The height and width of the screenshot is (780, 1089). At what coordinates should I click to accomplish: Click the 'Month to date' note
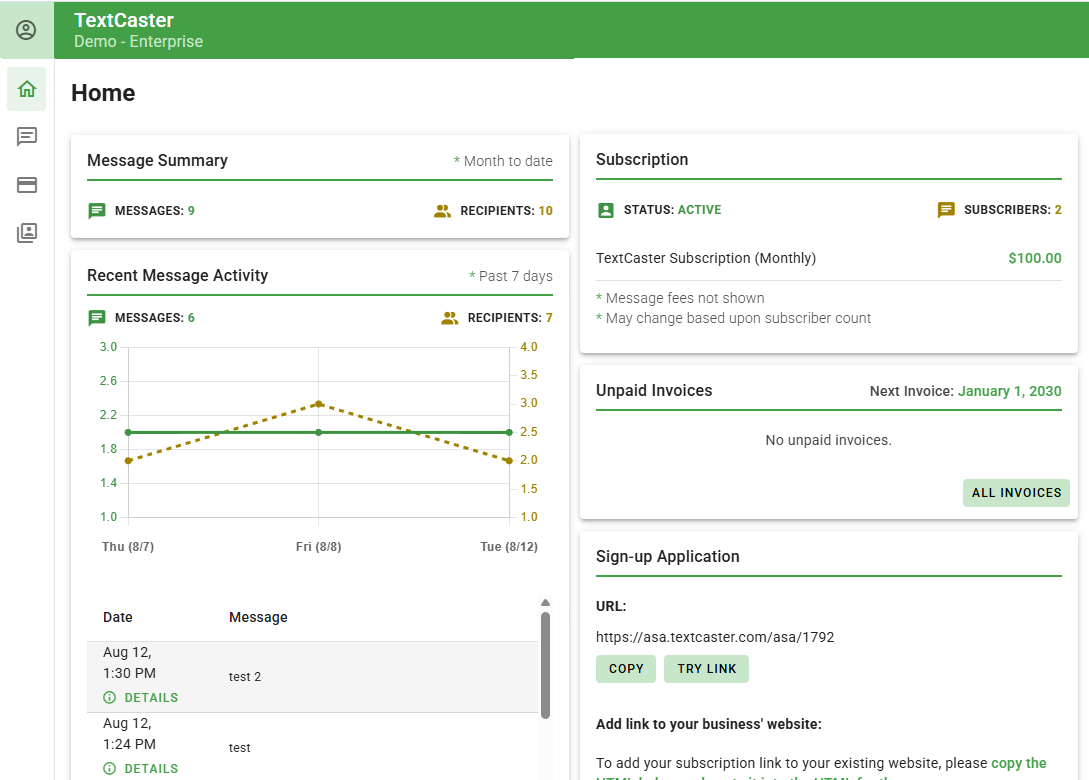508,161
